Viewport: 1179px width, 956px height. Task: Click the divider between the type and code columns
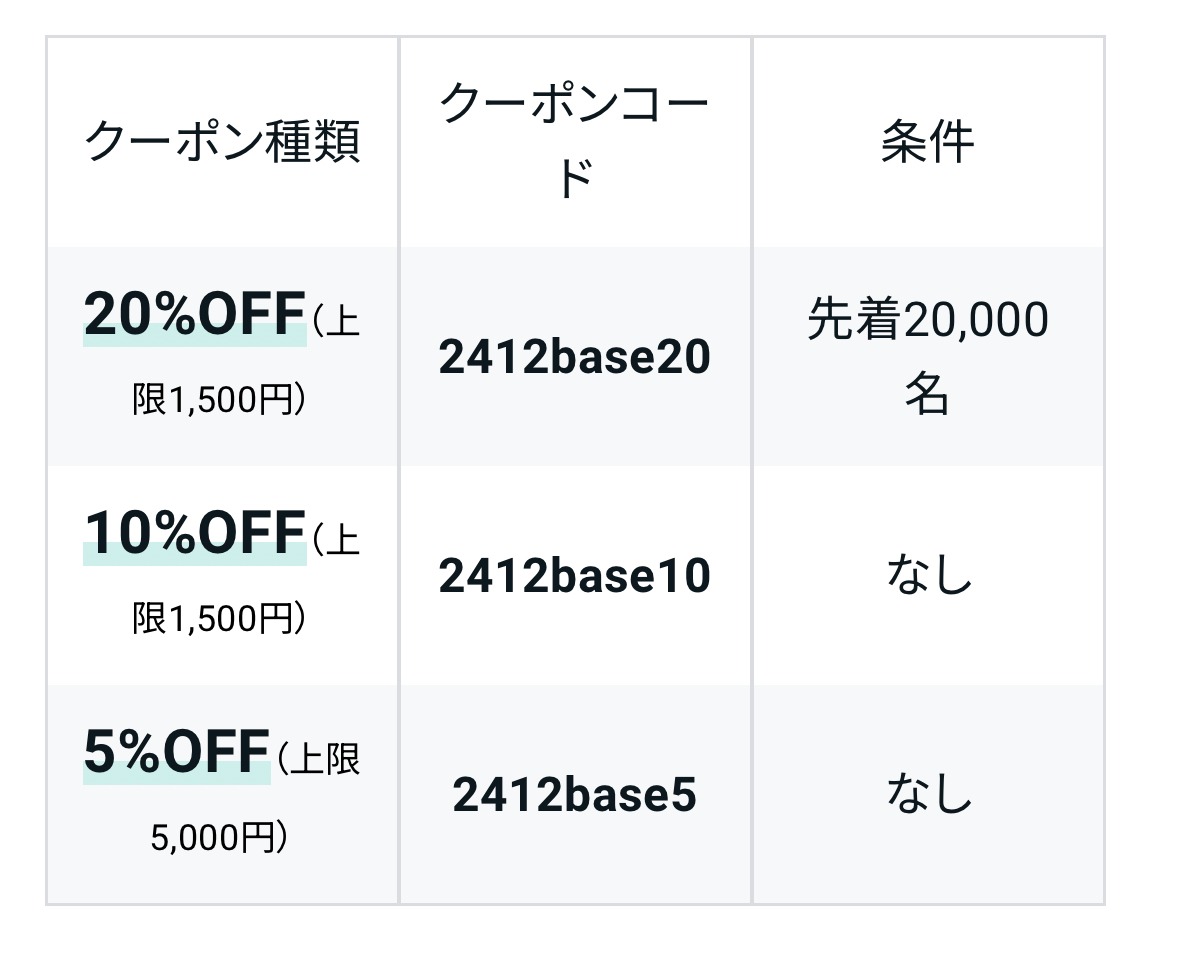pyautogui.click(x=399, y=470)
